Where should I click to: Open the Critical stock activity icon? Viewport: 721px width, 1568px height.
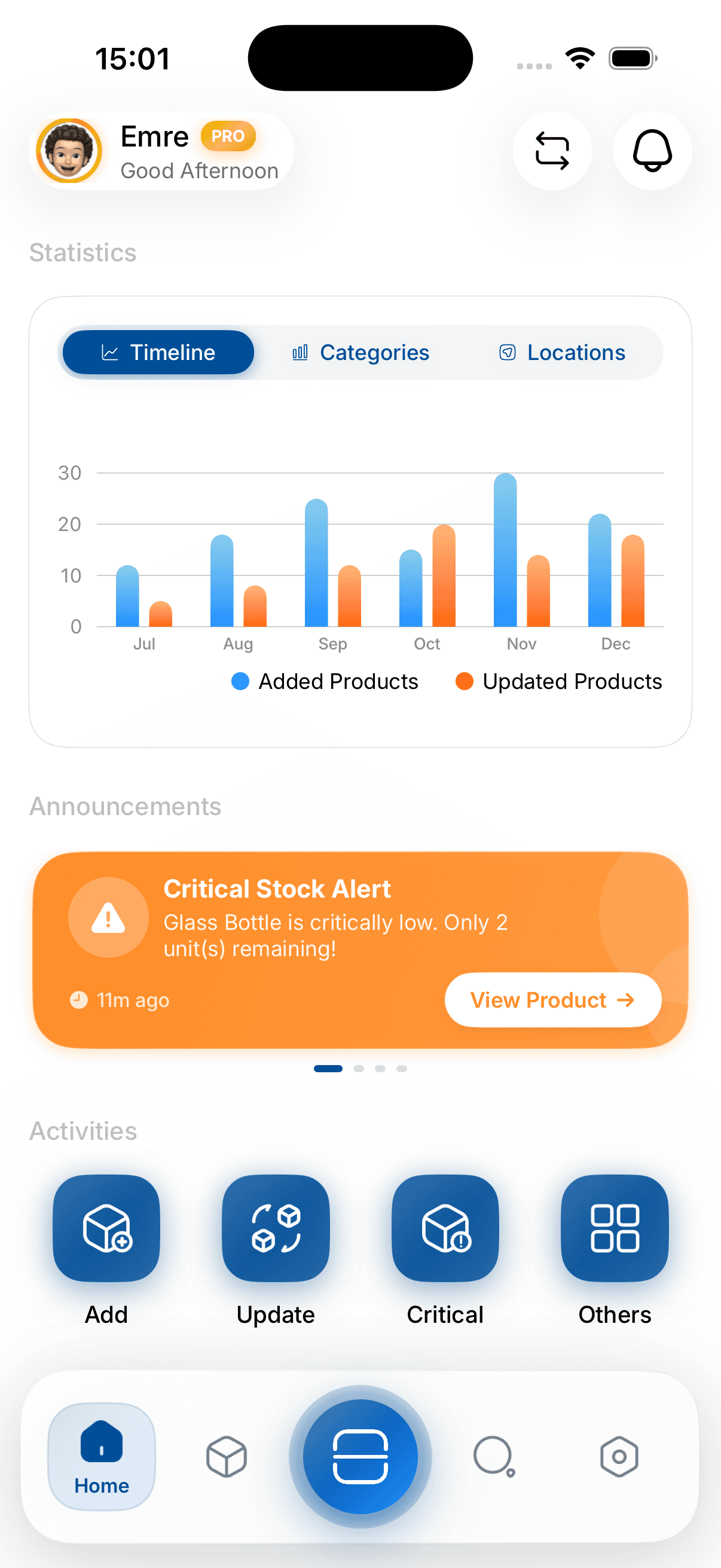pyautogui.click(x=445, y=1230)
